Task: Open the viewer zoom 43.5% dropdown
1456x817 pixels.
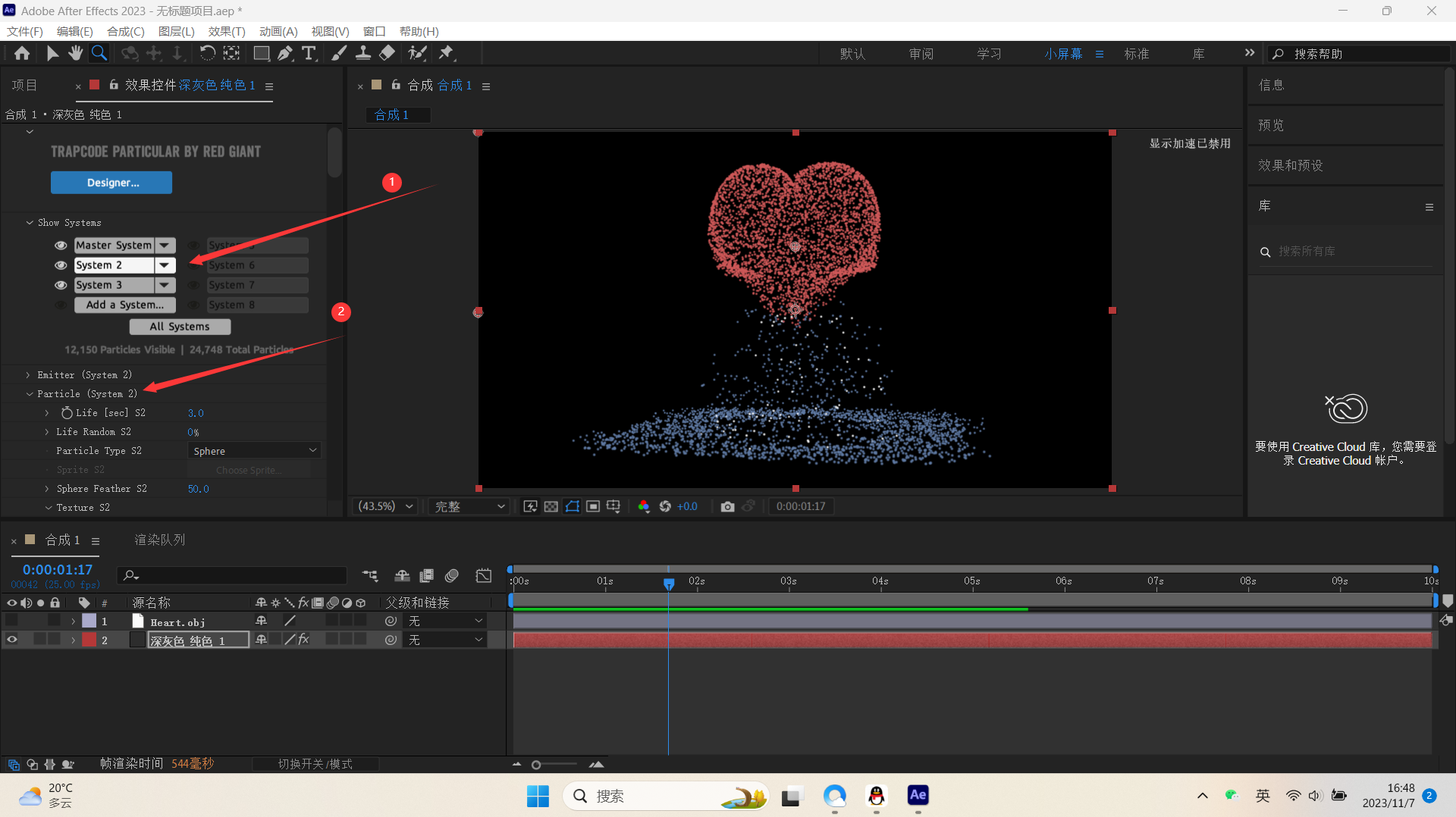Action: 385,506
